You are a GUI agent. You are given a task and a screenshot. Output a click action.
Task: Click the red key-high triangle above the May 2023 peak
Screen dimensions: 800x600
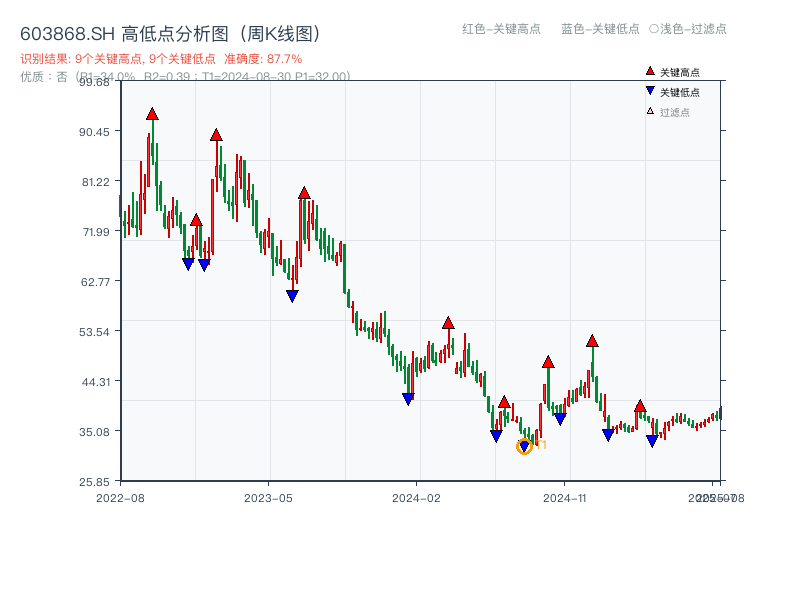(304, 194)
